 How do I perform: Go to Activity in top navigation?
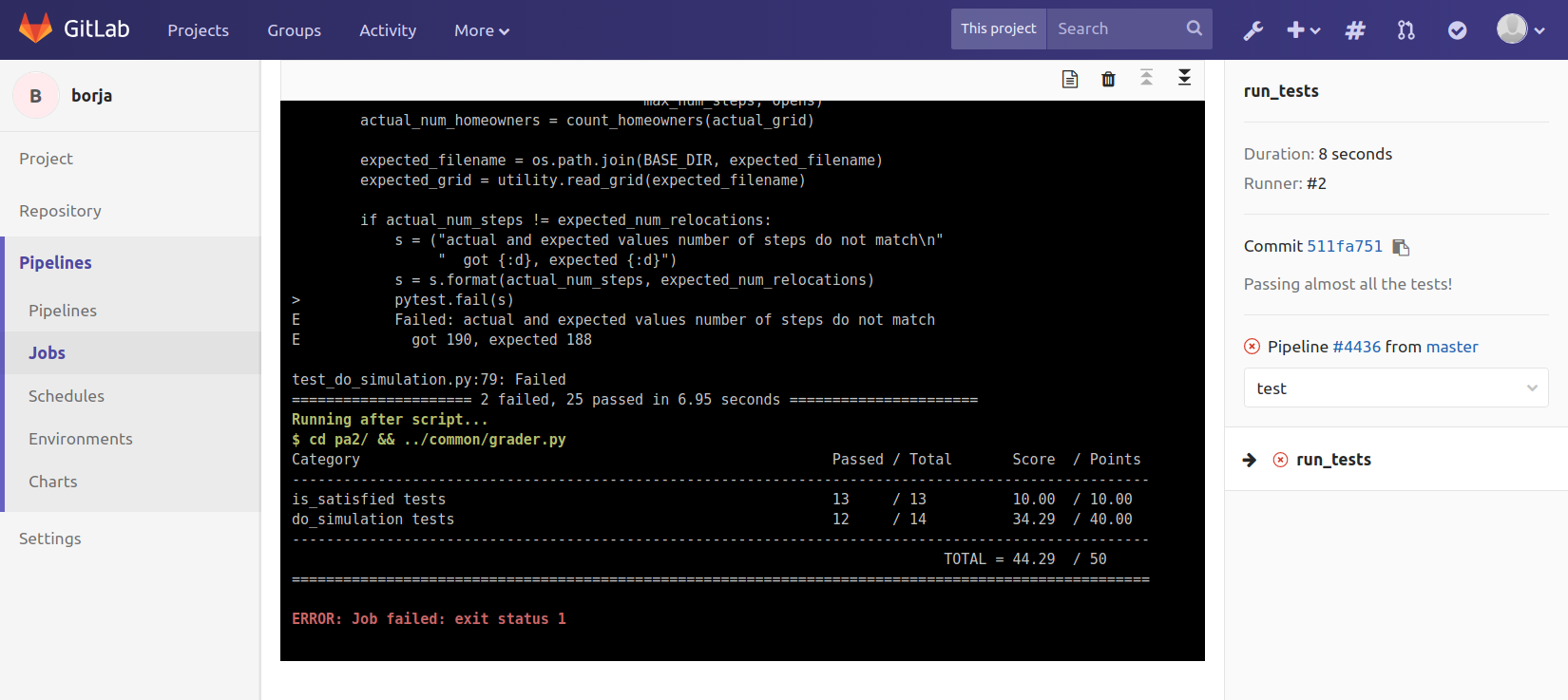point(388,30)
